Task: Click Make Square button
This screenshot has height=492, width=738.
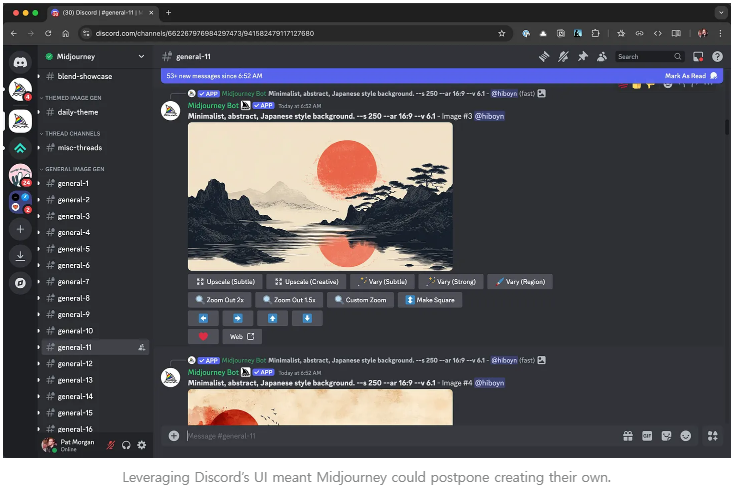Action: coord(430,300)
